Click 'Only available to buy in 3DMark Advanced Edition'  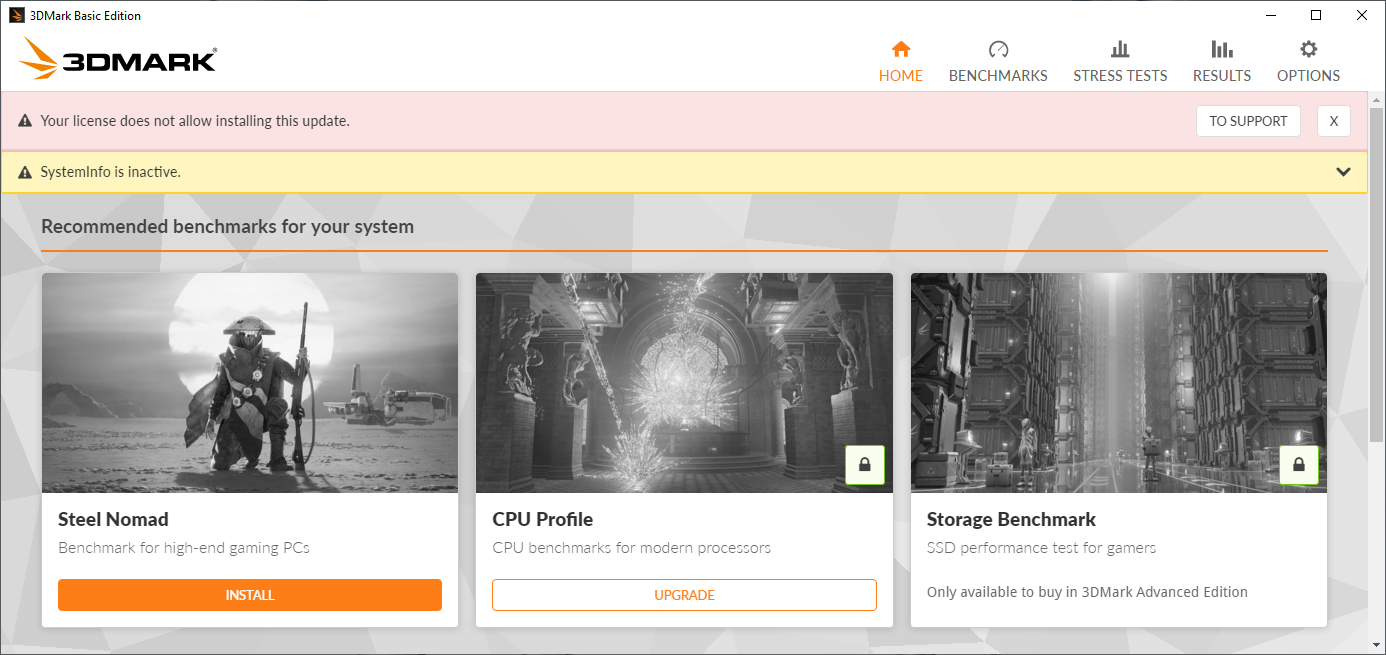(x=1087, y=592)
